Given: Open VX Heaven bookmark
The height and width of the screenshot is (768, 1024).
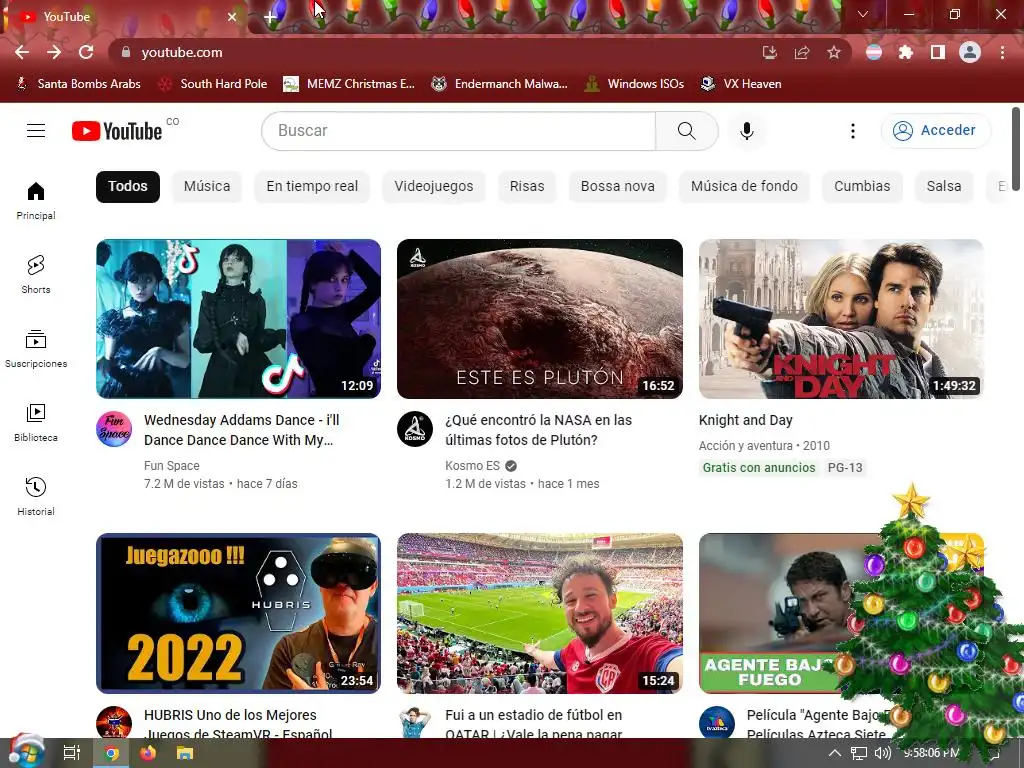Looking at the screenshot, I should 741,84.
